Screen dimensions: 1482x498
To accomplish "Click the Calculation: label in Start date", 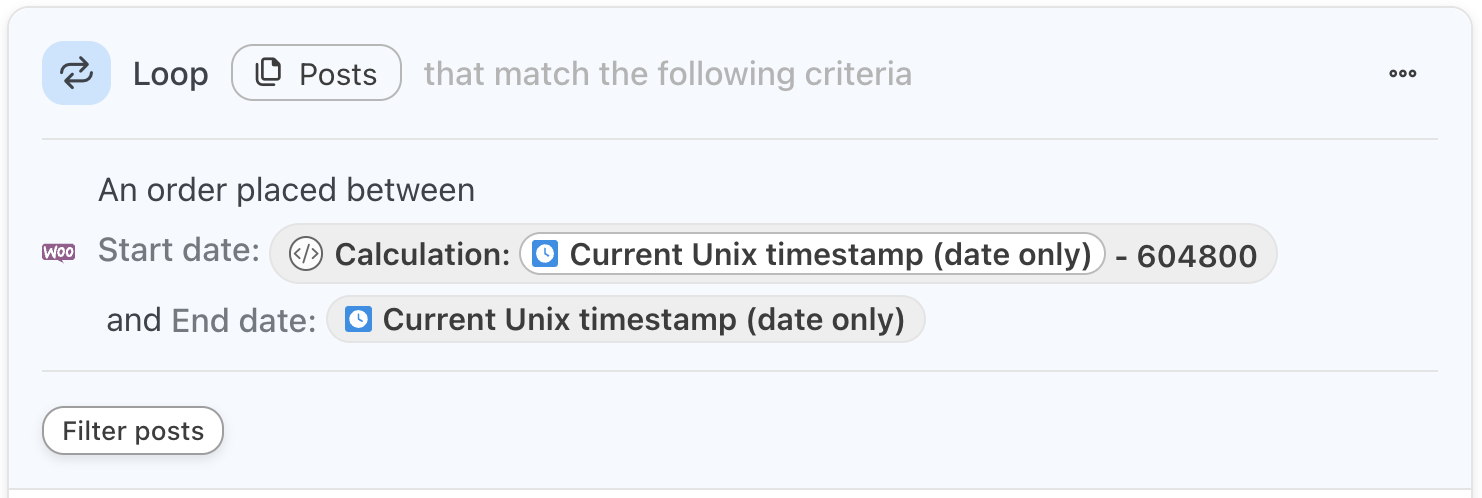I will (423, 254).
